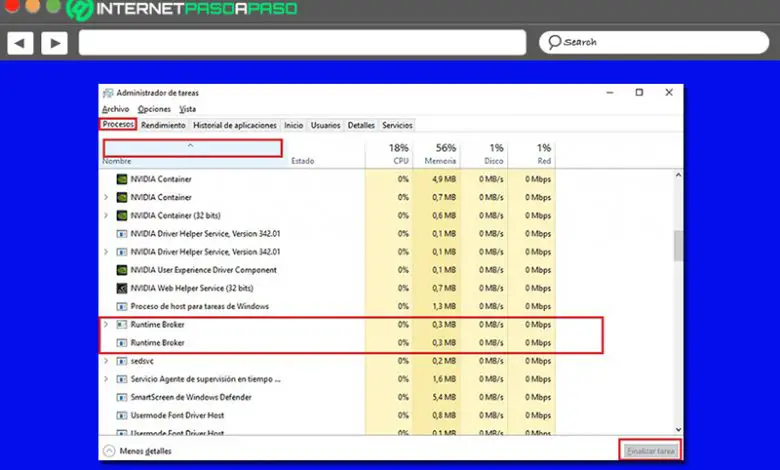Switch to the Servicios tab

pyautogui.click(x=397, y=125)
